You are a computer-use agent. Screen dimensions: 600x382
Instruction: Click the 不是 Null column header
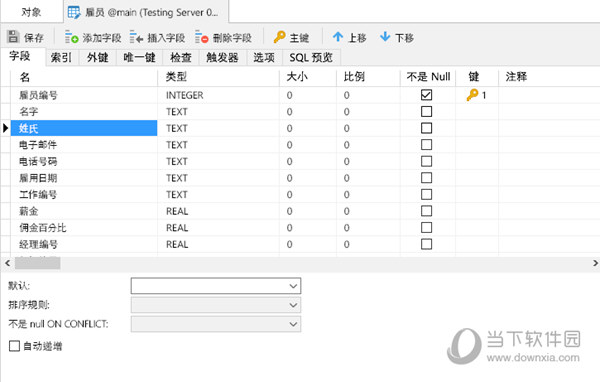click(428, 77)
